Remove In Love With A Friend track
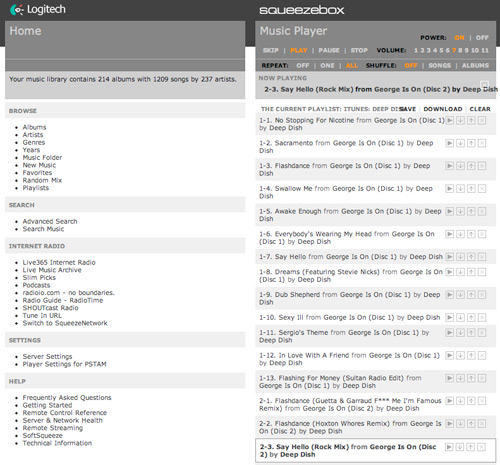Screen dimensions: 500x465 [482, 356]
